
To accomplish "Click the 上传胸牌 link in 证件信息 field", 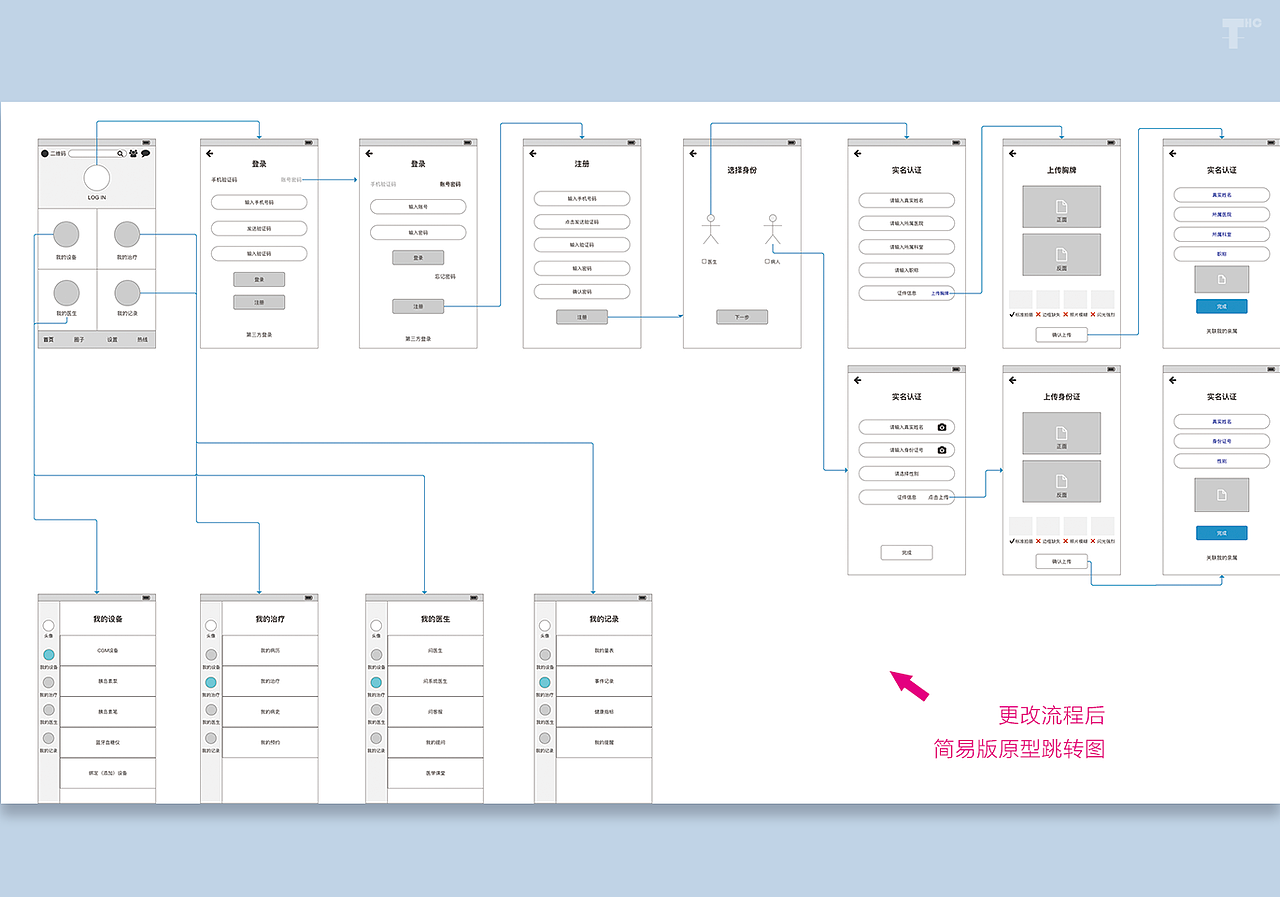I will (x=941, y=293).
